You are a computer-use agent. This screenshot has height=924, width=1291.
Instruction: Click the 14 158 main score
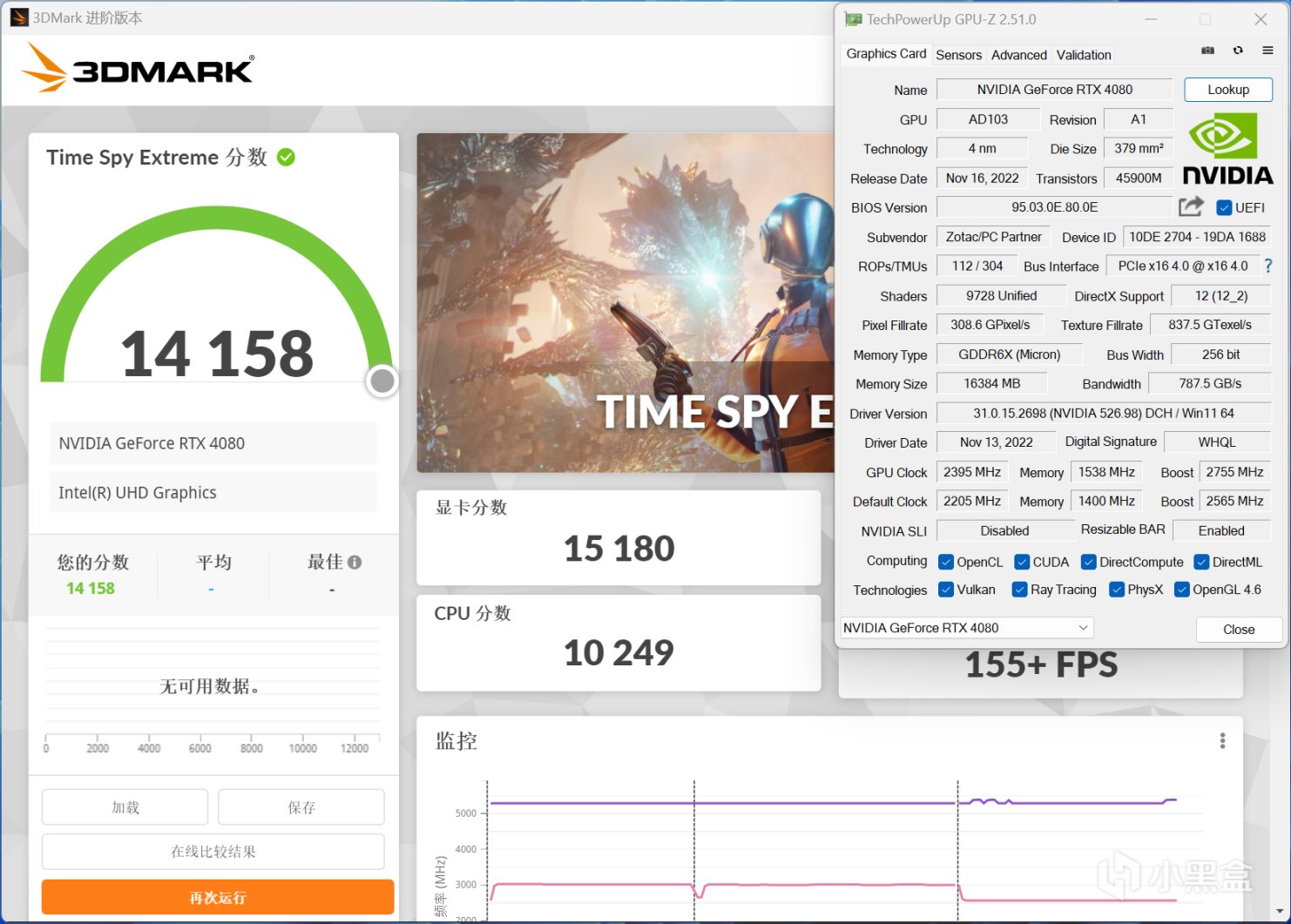pyautogui.click(x=217, y=354)
